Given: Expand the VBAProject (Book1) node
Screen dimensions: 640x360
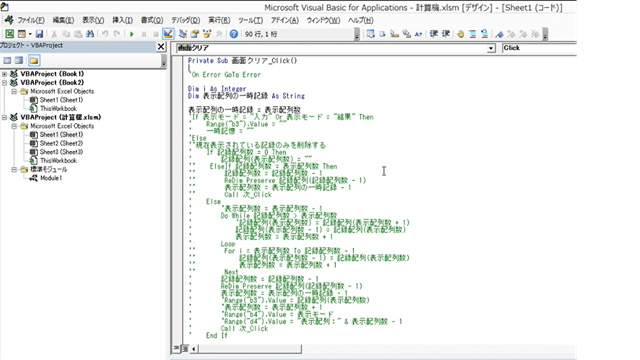Looking at the screenshot, I should (4, 74).
